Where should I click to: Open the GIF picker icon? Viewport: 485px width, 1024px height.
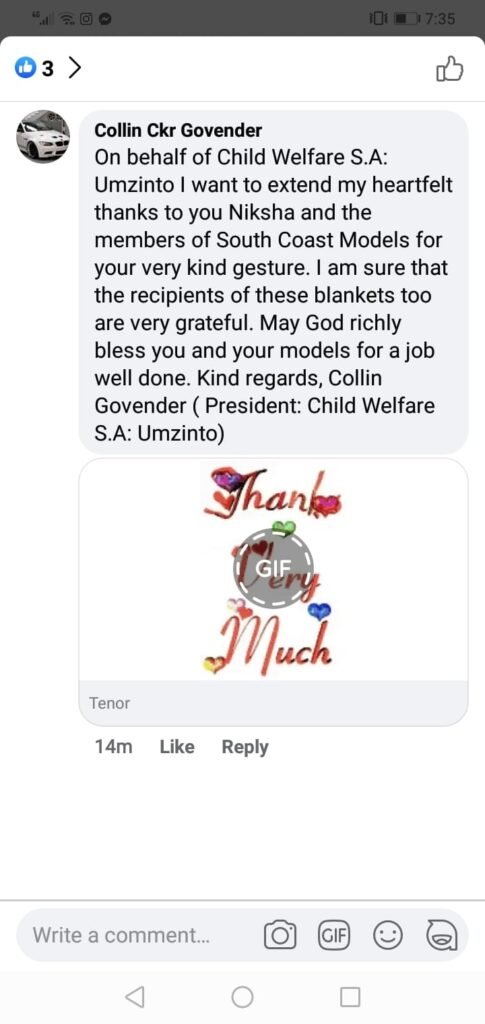[x=334, y=936]
